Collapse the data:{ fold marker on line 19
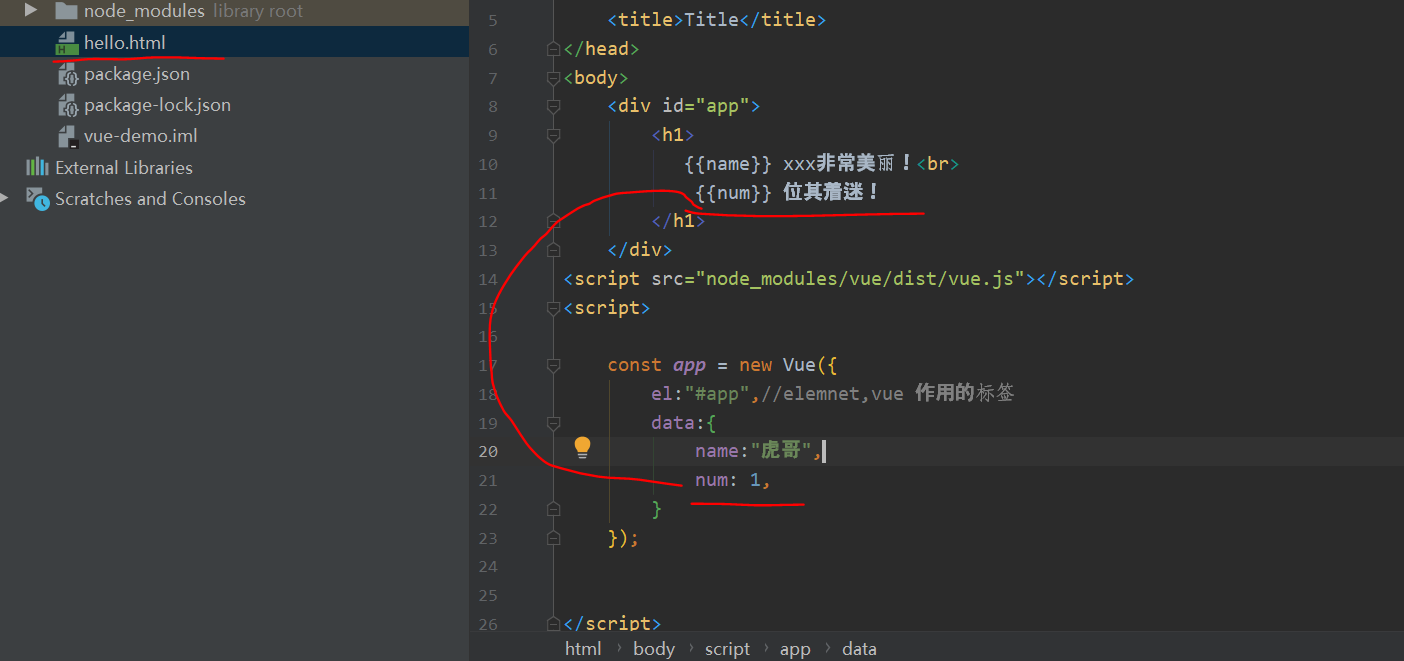1404x661 pixels. point(554,423)
